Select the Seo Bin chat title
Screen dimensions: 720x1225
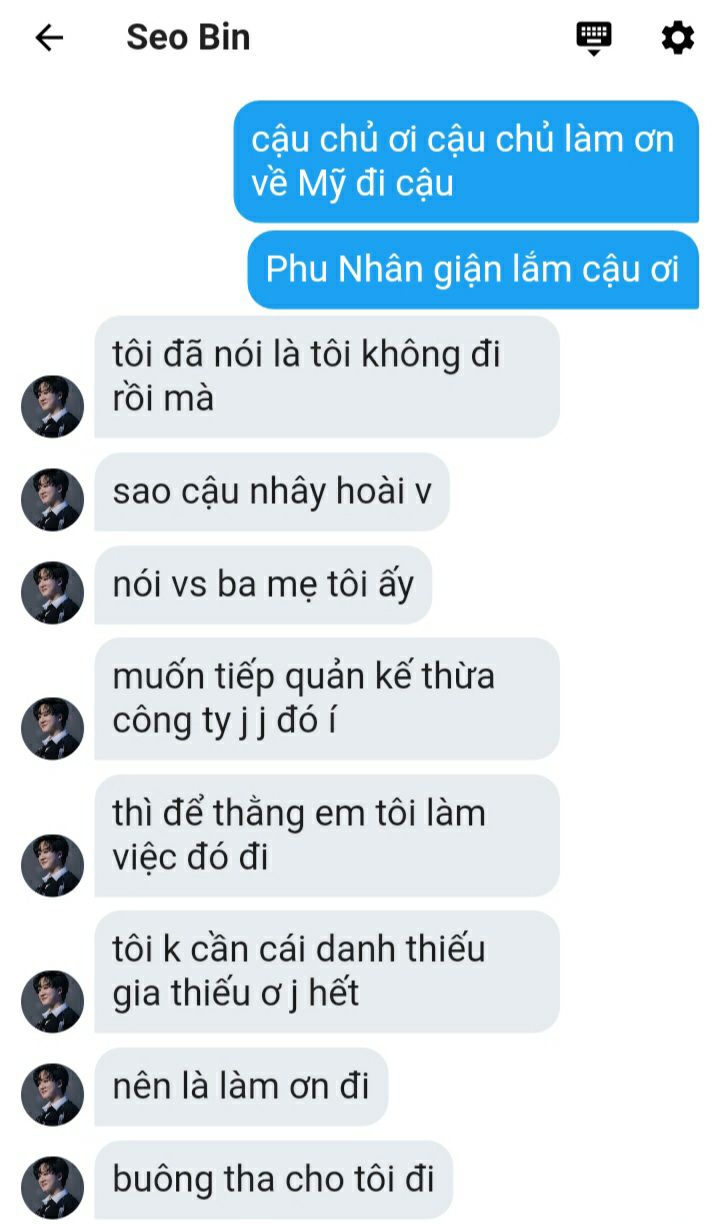(188, 38)
